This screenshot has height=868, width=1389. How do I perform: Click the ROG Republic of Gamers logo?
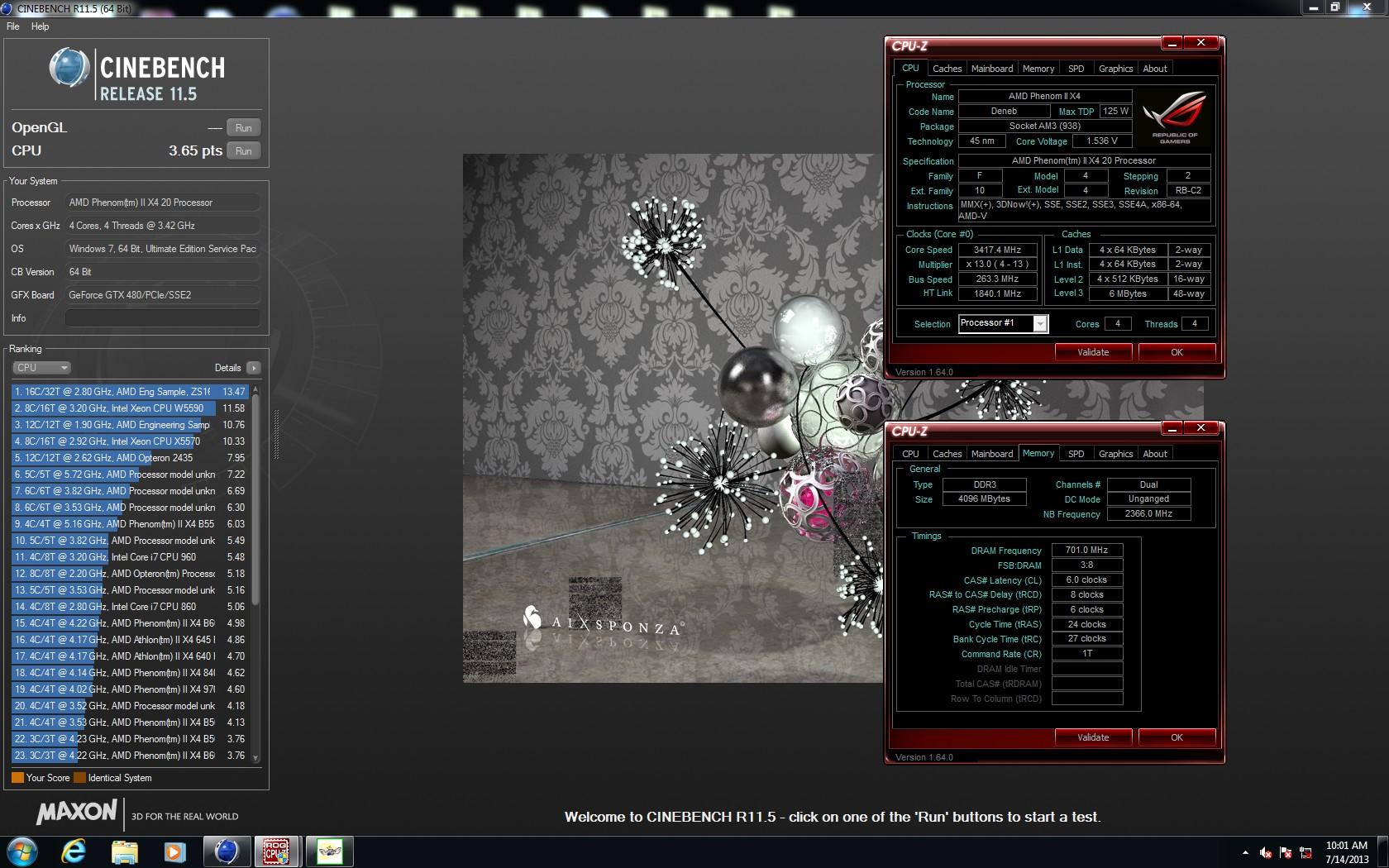1175,117
